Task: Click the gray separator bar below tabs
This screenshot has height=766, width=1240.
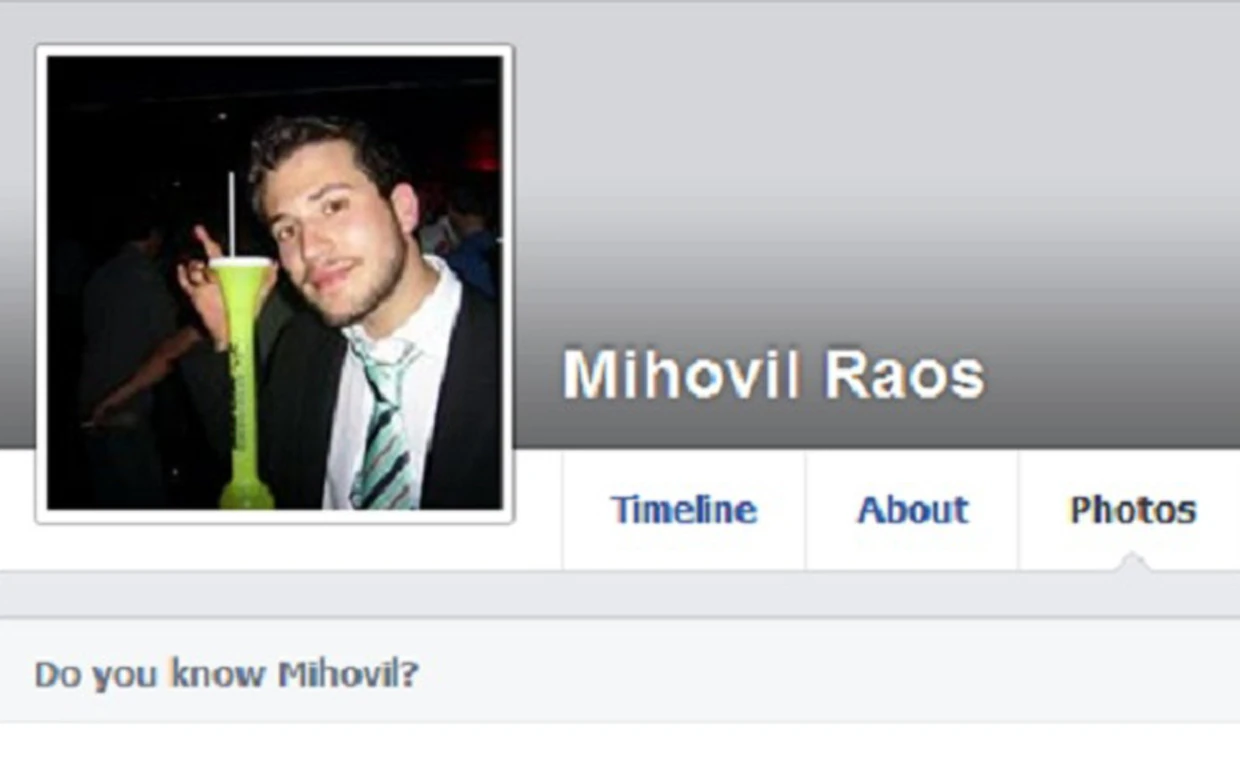Action: (x=620, y=594)
